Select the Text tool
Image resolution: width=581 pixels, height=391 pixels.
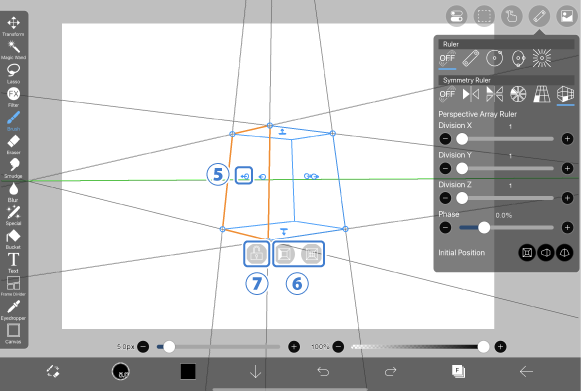tap(13, 262)
